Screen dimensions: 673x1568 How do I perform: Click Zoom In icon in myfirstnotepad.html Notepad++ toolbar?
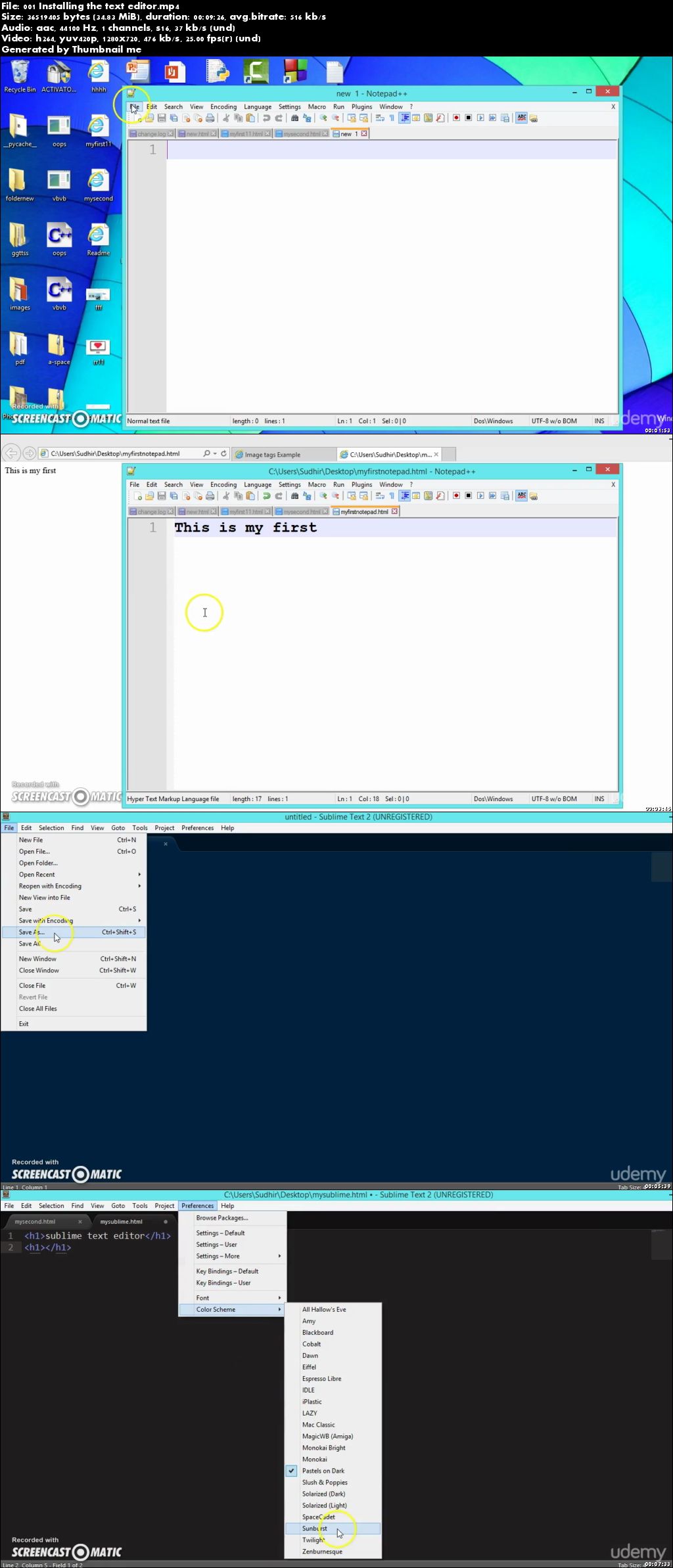323,496
